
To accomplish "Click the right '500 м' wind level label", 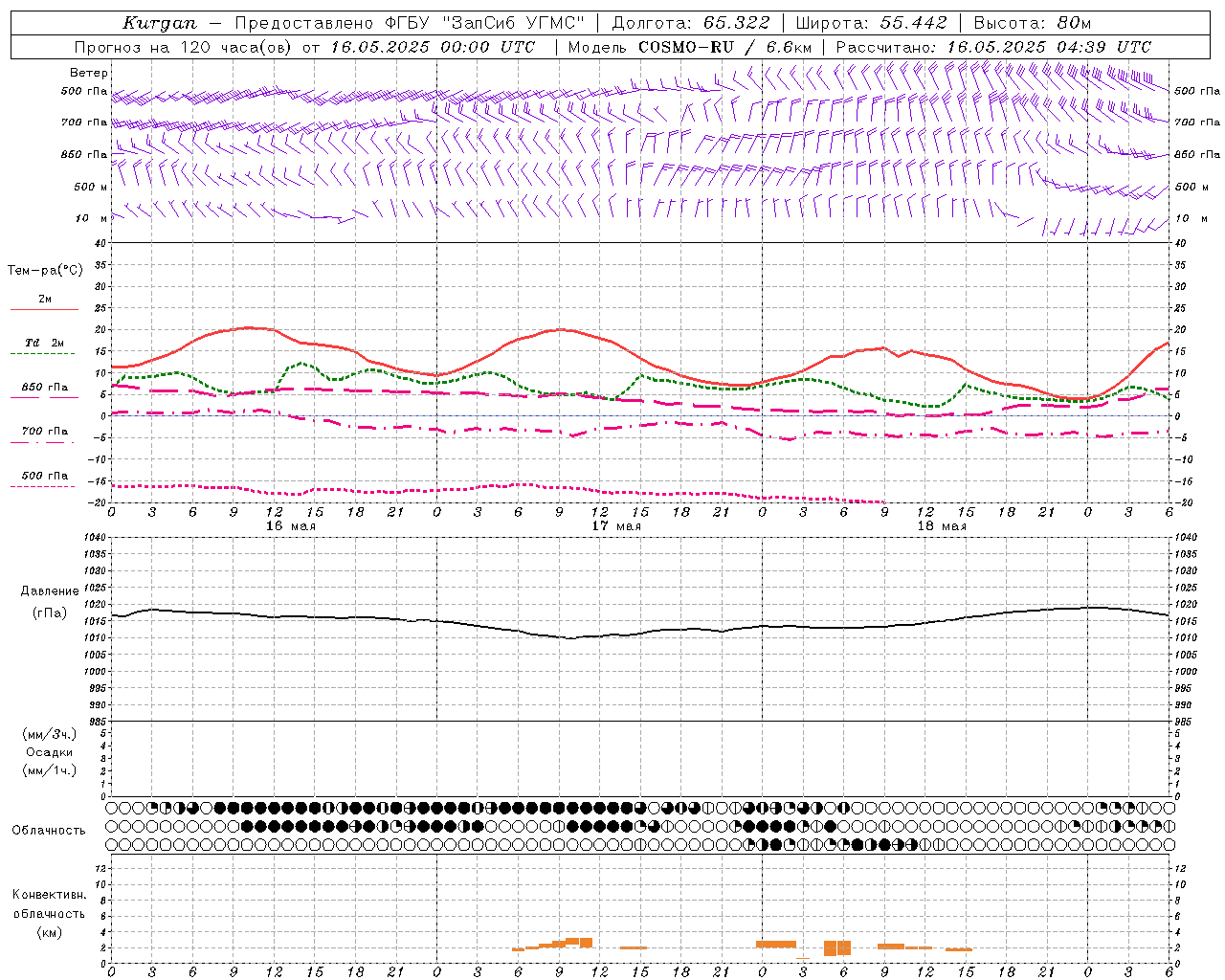I will 1192,187.
